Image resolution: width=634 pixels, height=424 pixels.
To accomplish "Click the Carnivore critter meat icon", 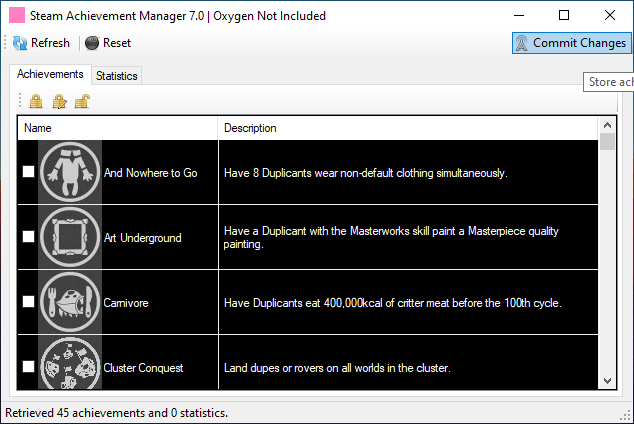I will 70,302.
